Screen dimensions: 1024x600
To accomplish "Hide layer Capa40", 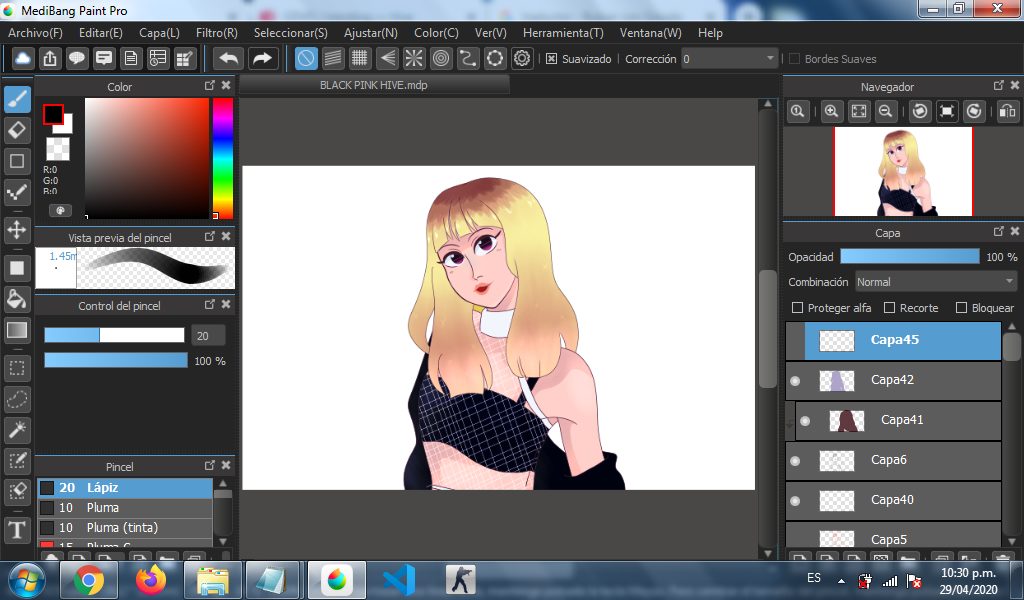I will tap(795, 501).
